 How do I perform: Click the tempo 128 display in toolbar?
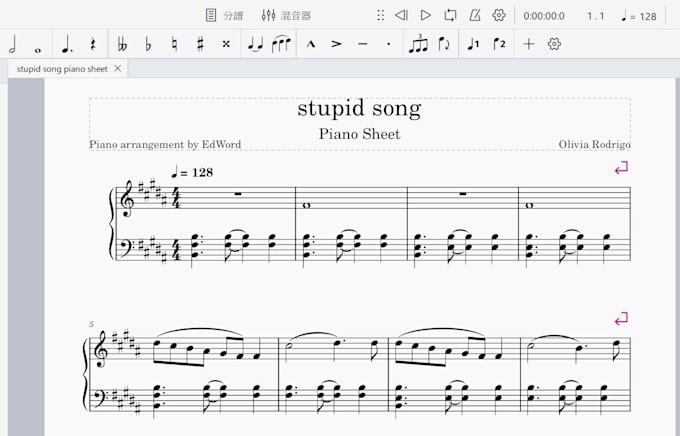coord(639,16)
